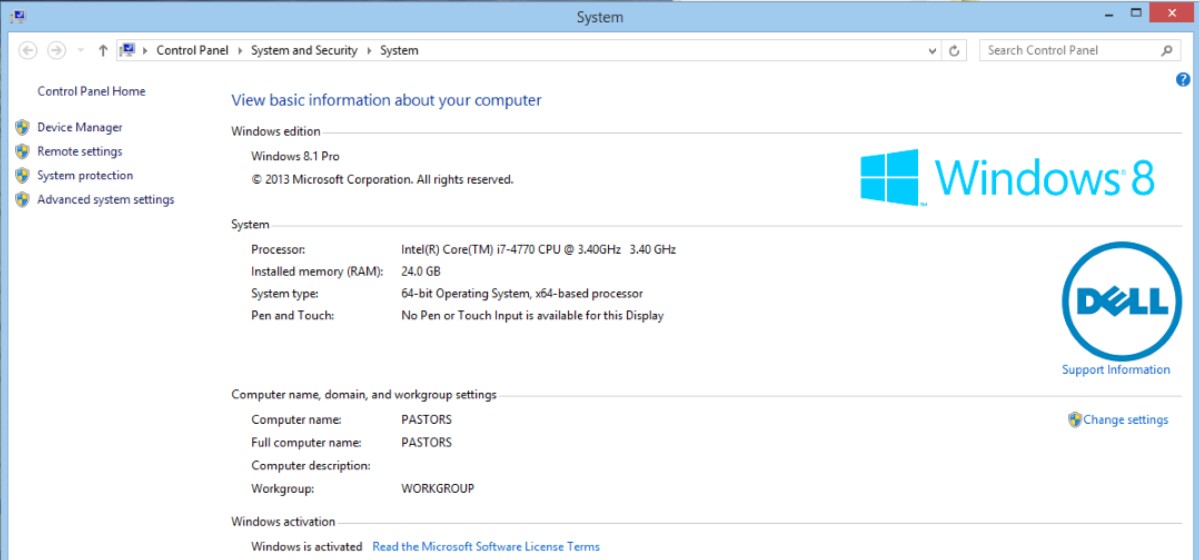Open System protection link
Image resolution: width=1199 pixels, height=560 pixels.
coord(85,175)
